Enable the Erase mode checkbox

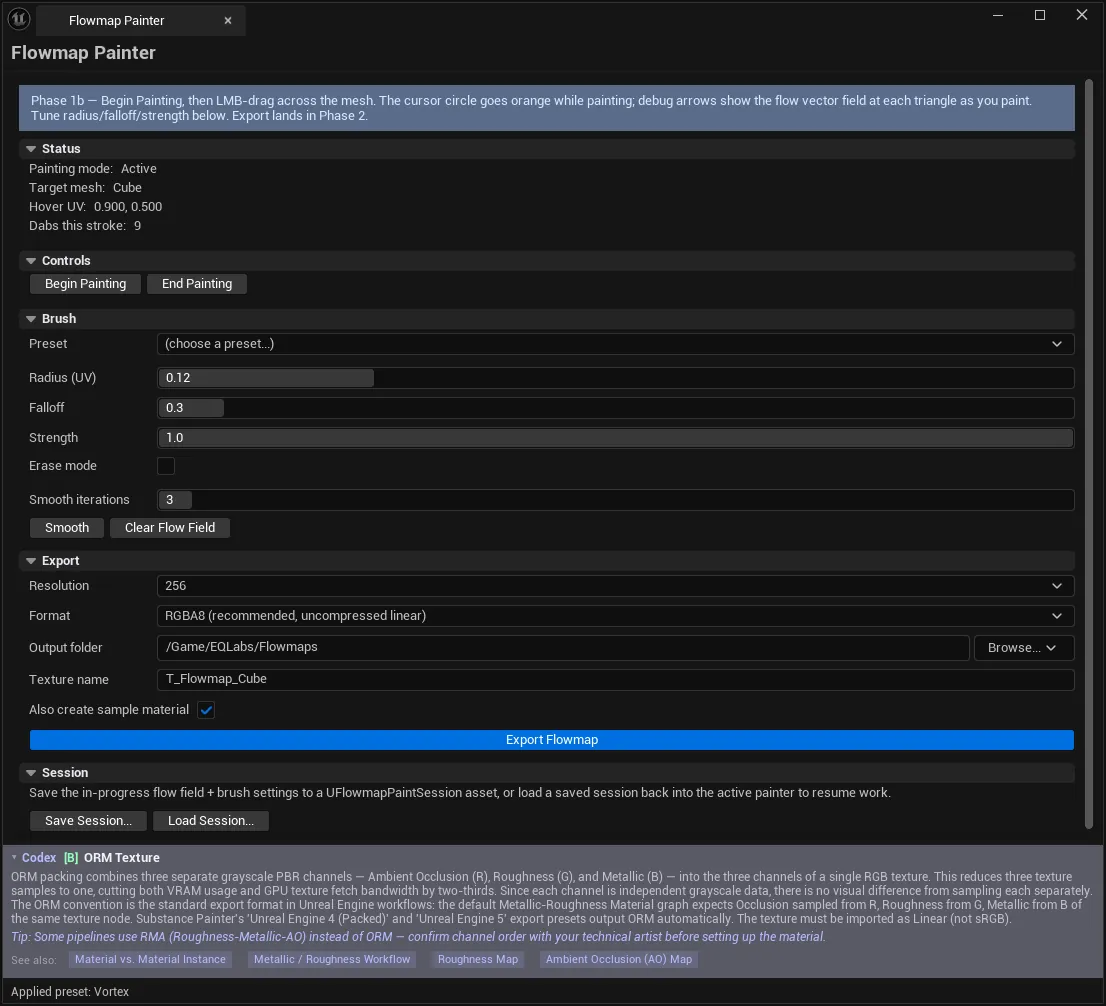166,466
